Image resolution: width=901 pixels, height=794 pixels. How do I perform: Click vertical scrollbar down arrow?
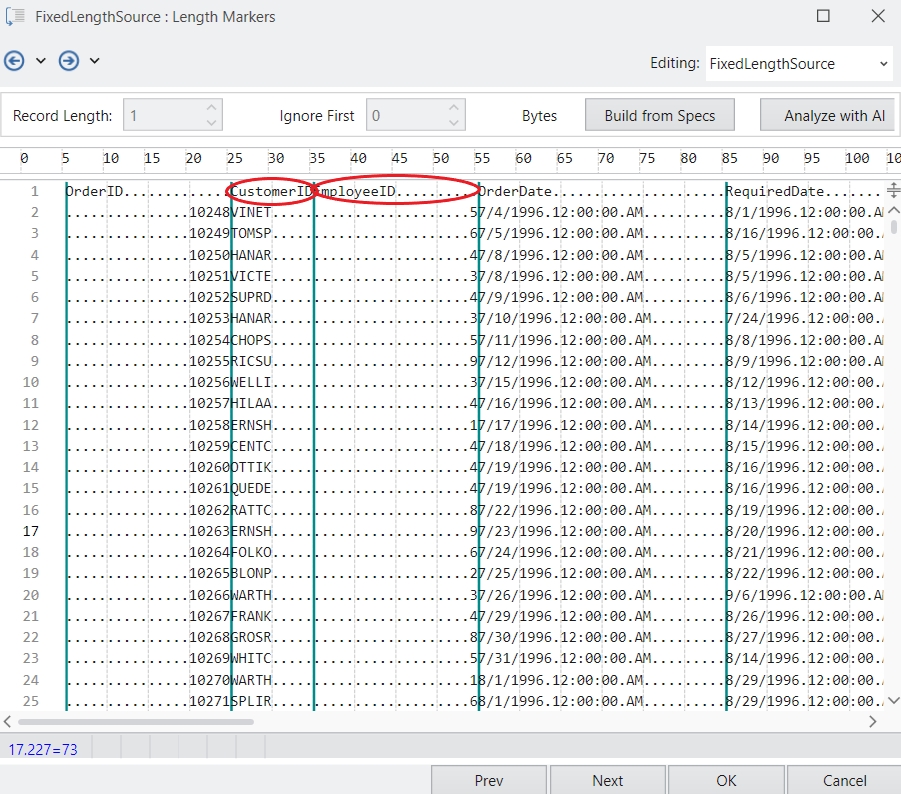893,700
